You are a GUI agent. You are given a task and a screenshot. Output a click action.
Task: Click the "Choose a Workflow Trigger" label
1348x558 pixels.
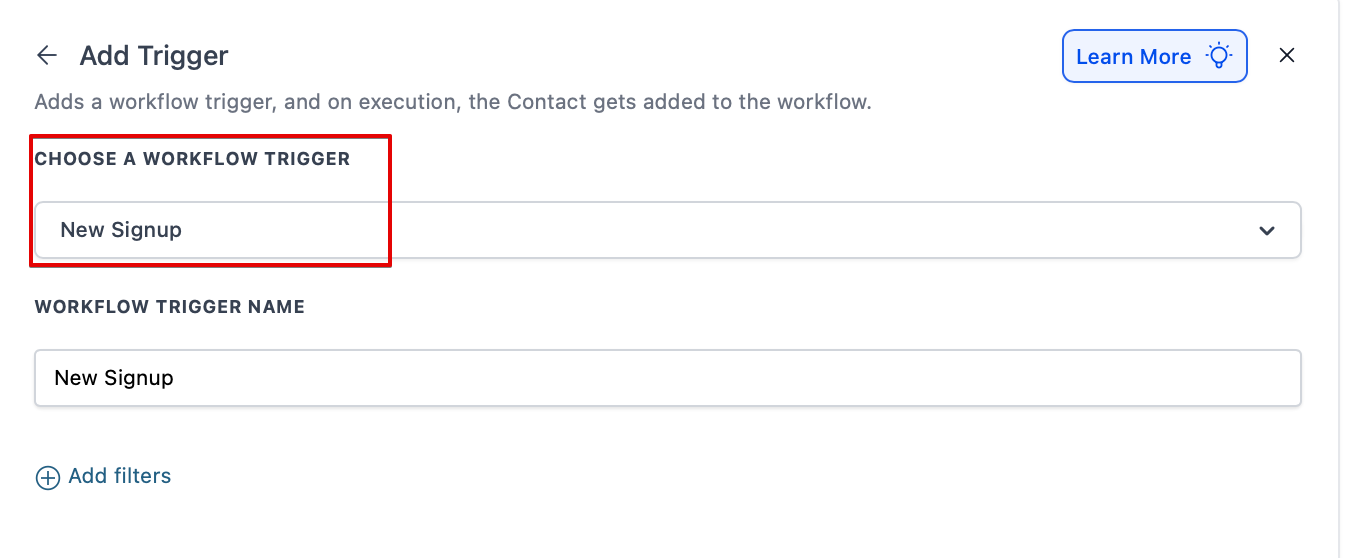[192, 159]
